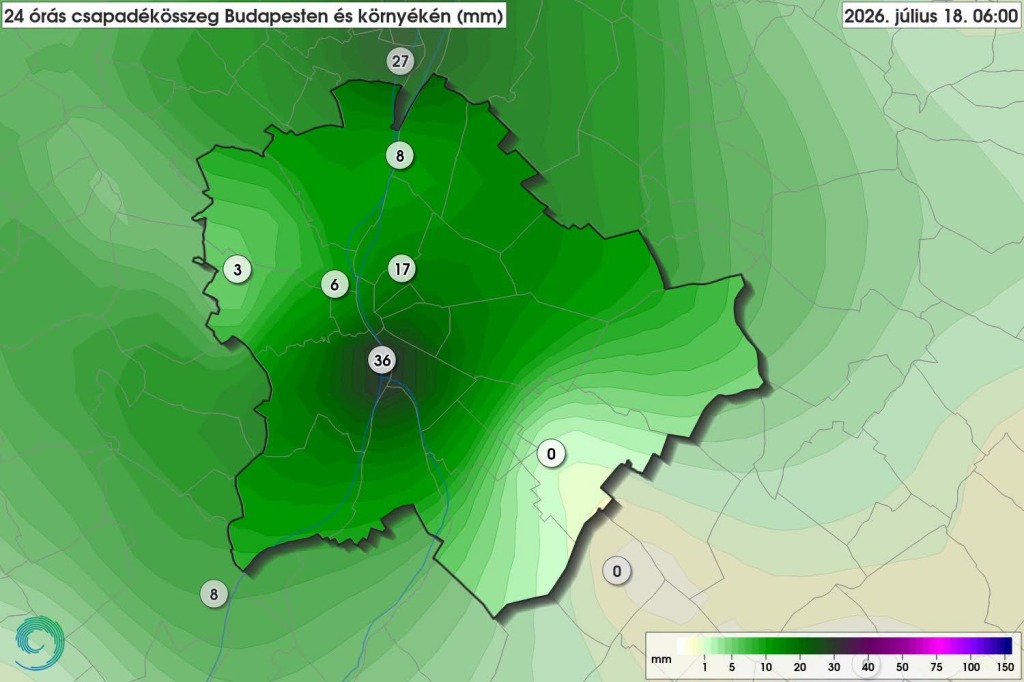Click the mm unit label on legend
The height and width of the screenshot is (682, 1024).
[x=661, y=659]
